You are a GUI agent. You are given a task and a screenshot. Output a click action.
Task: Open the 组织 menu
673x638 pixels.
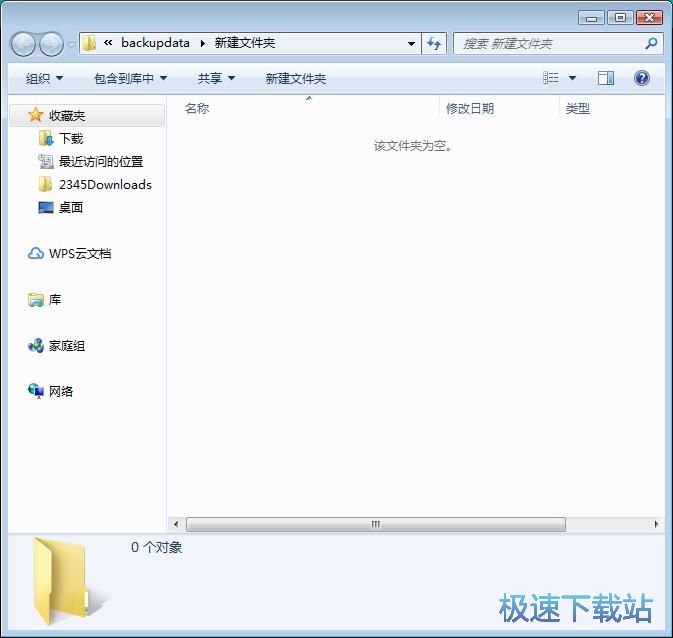[44, 79]
